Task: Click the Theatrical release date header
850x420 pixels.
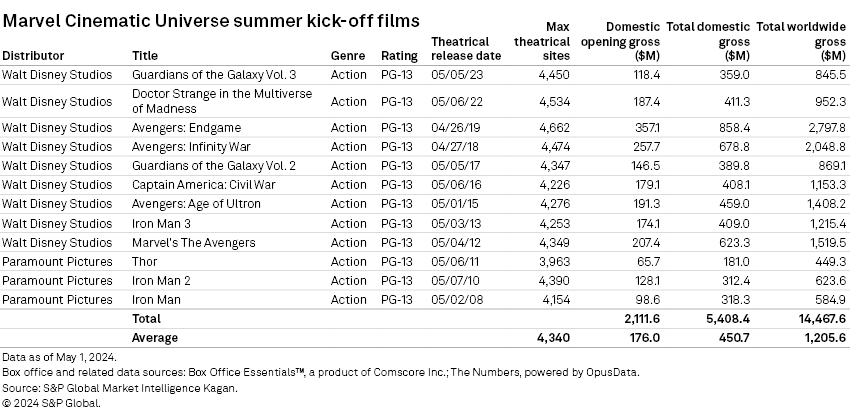Action: coord(460,48)
